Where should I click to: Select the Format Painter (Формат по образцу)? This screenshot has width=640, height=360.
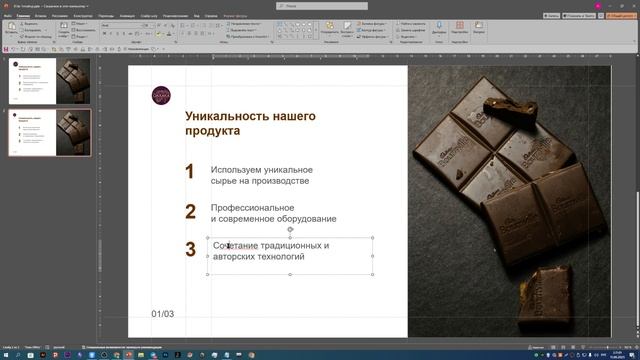point(36,36)
